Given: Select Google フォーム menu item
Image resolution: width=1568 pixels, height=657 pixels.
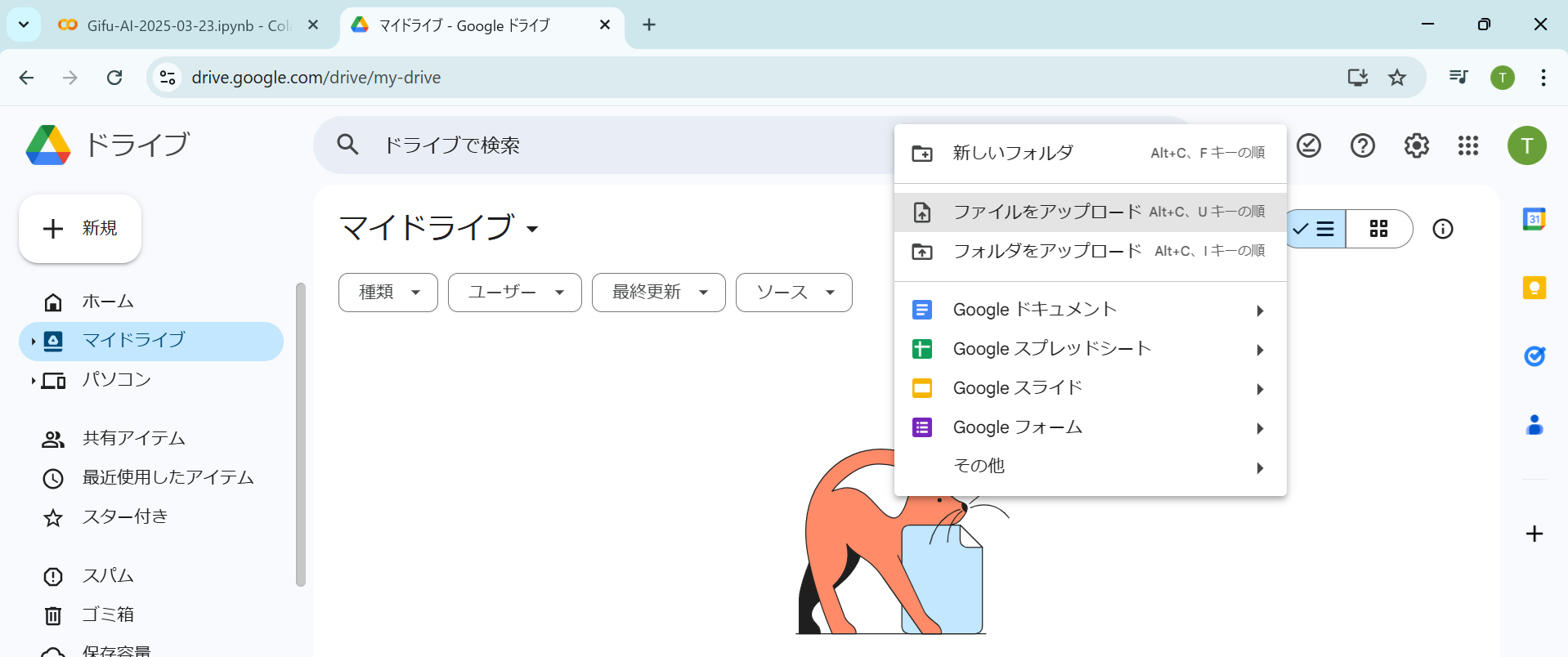Looking at the screenshot, I should tap(1091, 428).
